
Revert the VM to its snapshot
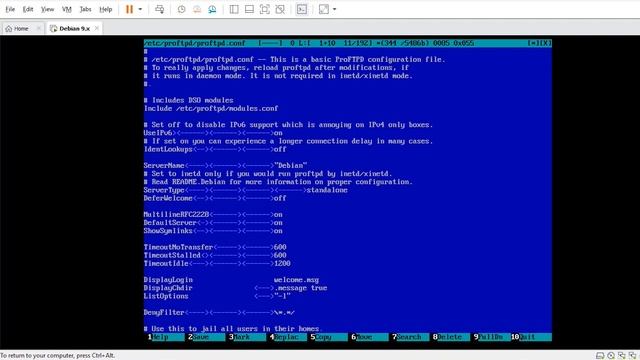tap(197, 9)
